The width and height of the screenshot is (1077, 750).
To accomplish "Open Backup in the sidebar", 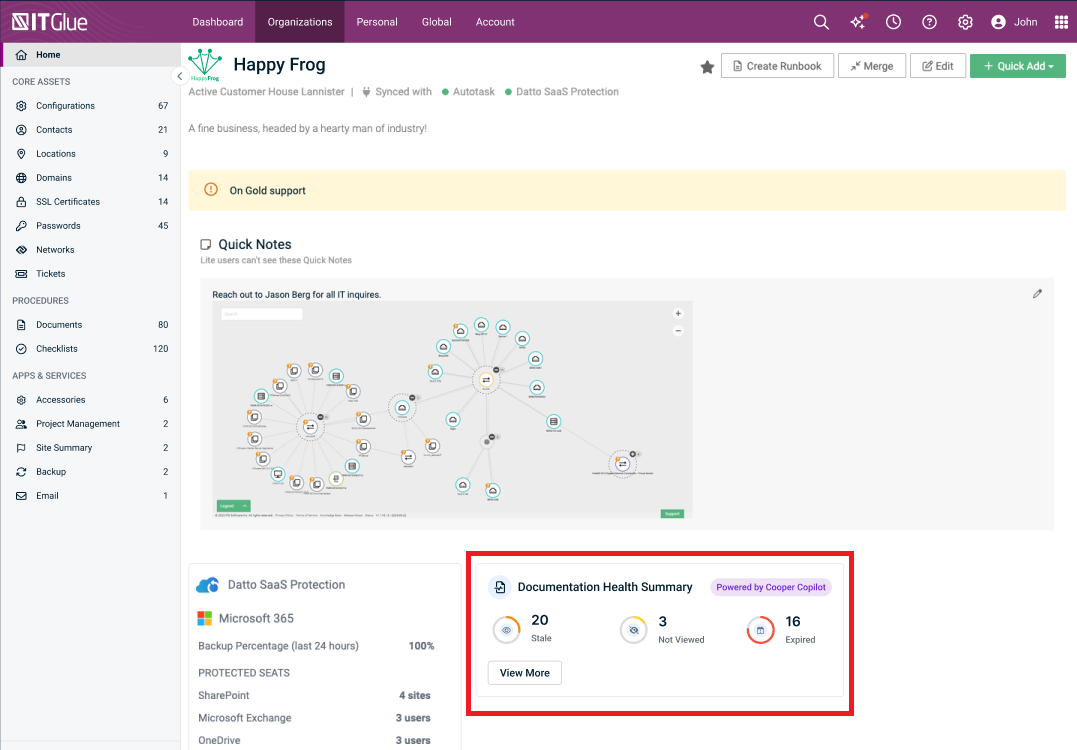I will point(91,472).
